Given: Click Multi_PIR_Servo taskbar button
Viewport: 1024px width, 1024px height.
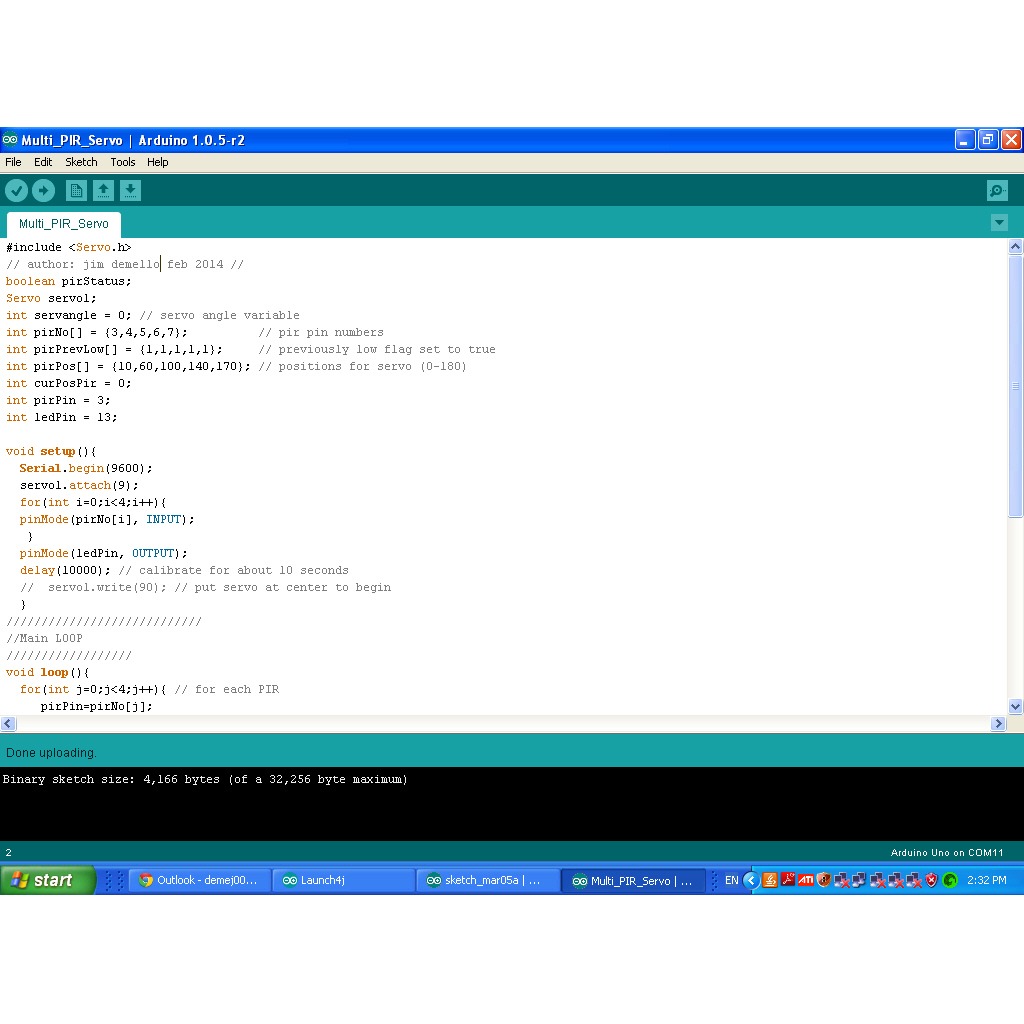Looking at the screenshot, I should pos(633,880).
